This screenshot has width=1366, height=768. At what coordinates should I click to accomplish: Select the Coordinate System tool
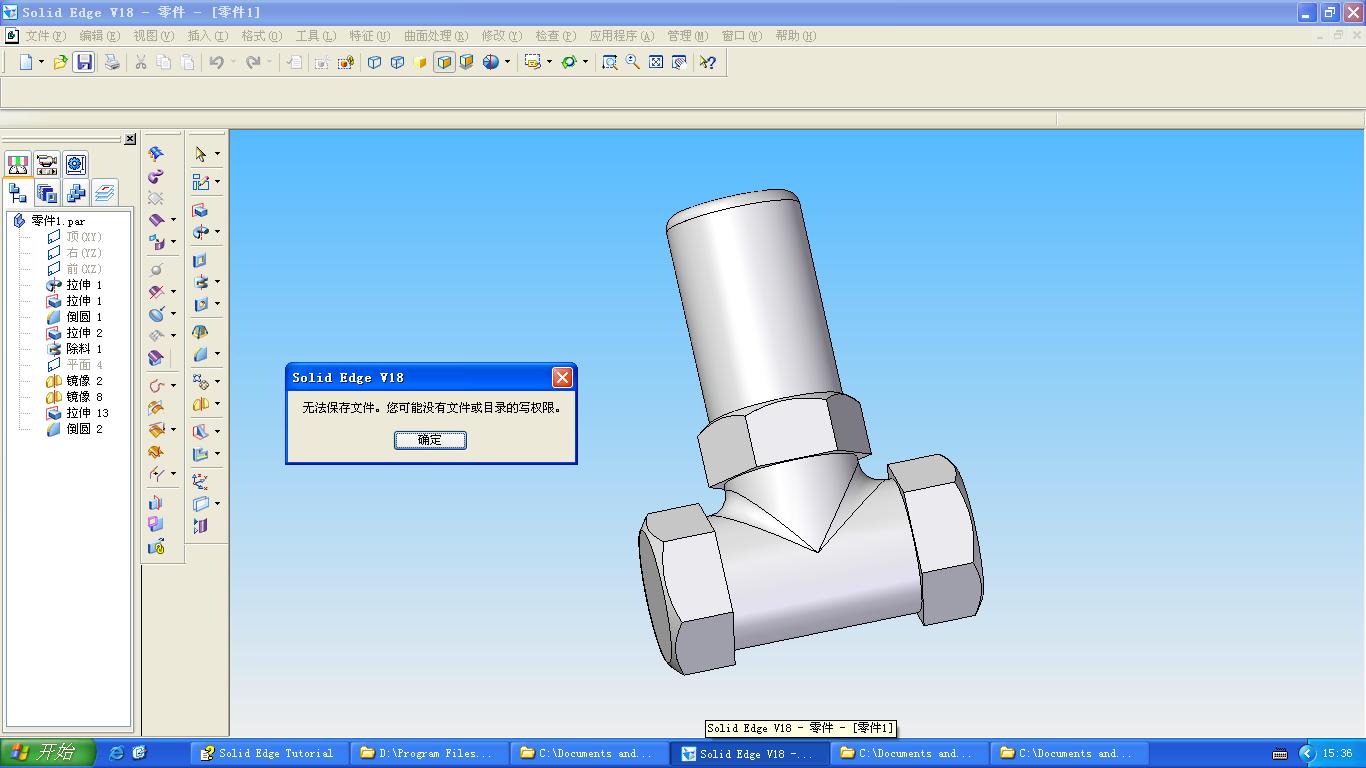(x=201, y=482)
